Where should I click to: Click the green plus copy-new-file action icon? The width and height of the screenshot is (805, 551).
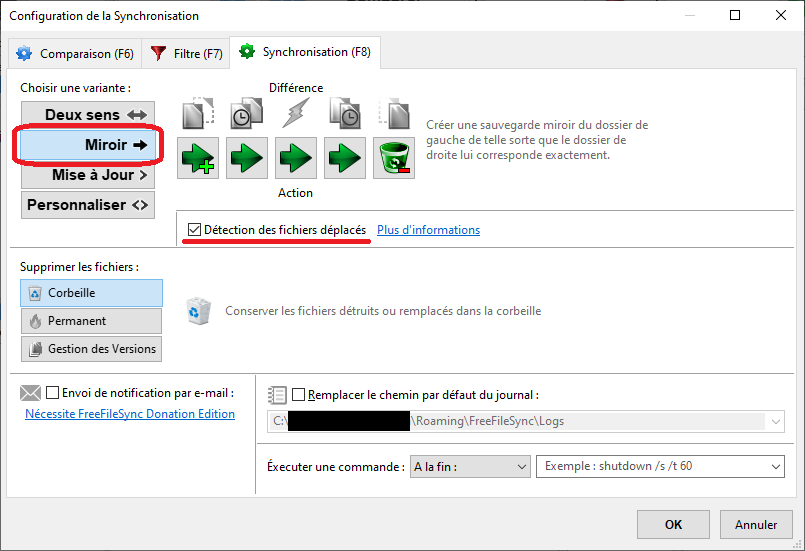point(198,158)
